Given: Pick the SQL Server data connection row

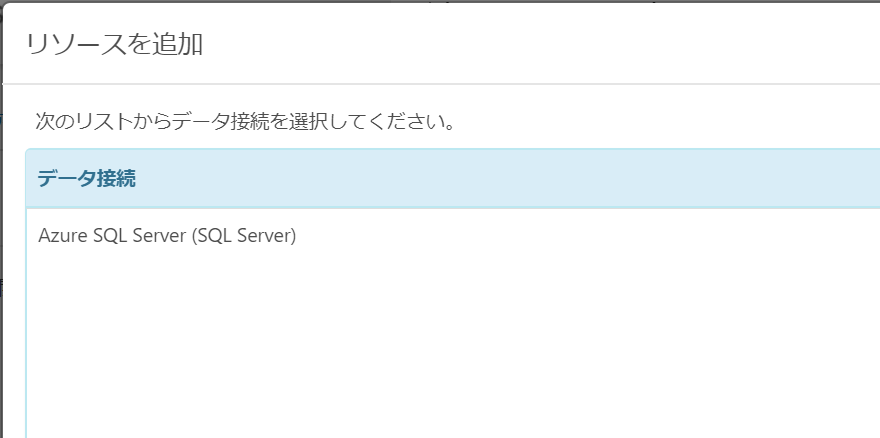Looking at the screenshot, I should [x=452, y=235].
